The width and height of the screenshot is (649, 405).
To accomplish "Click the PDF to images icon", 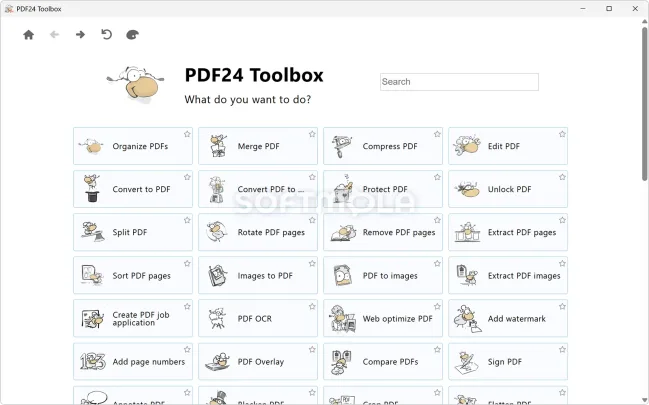I will (x=343, y=275).
